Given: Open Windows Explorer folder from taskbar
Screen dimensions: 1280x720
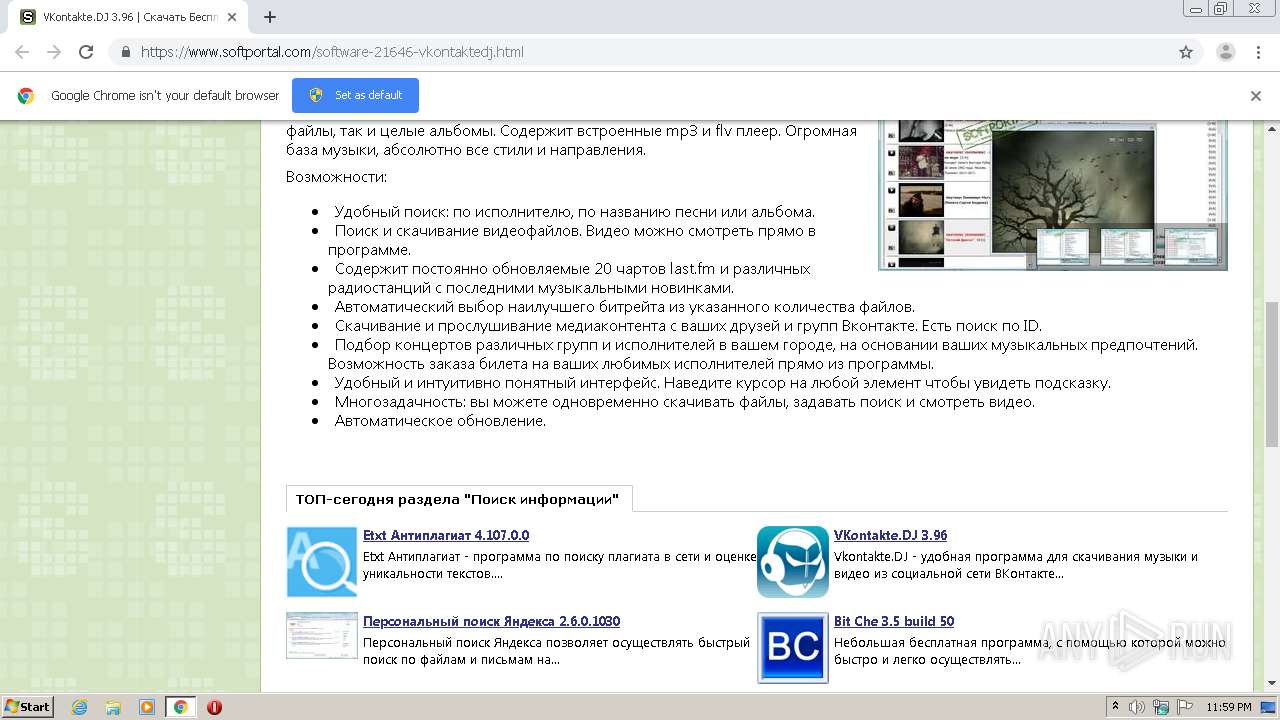Looking at the screenshot, I should [113, 707].
